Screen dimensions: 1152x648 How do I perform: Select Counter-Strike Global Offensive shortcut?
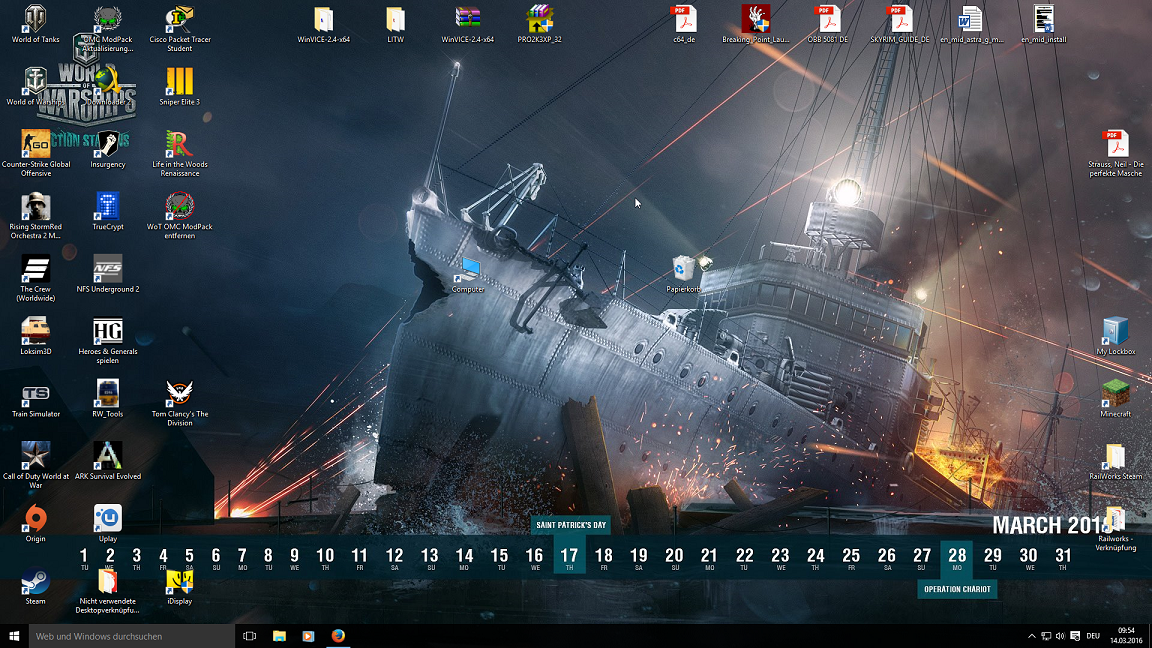[x=35, y=153]
